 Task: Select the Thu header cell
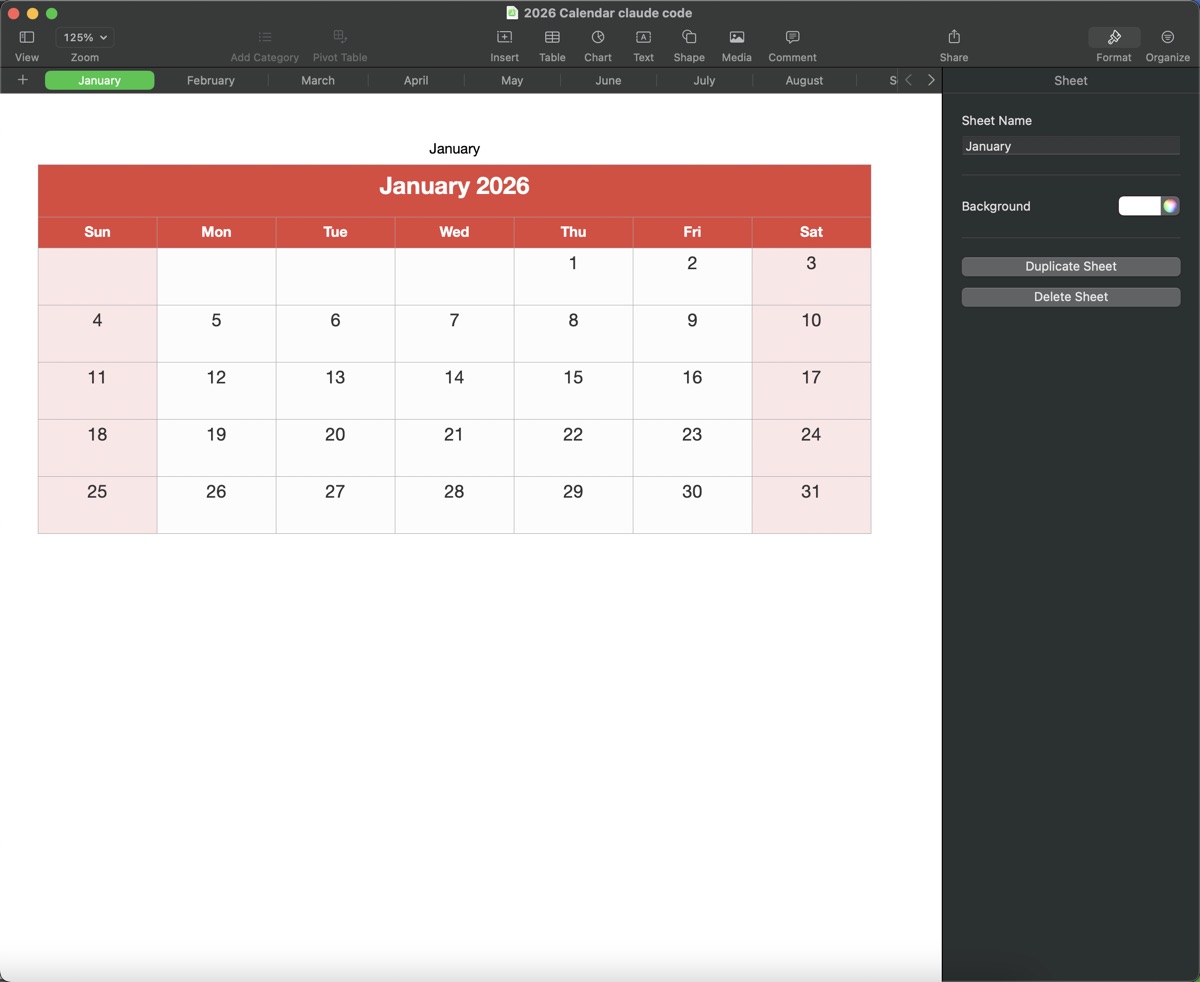(x=573, y=232)
